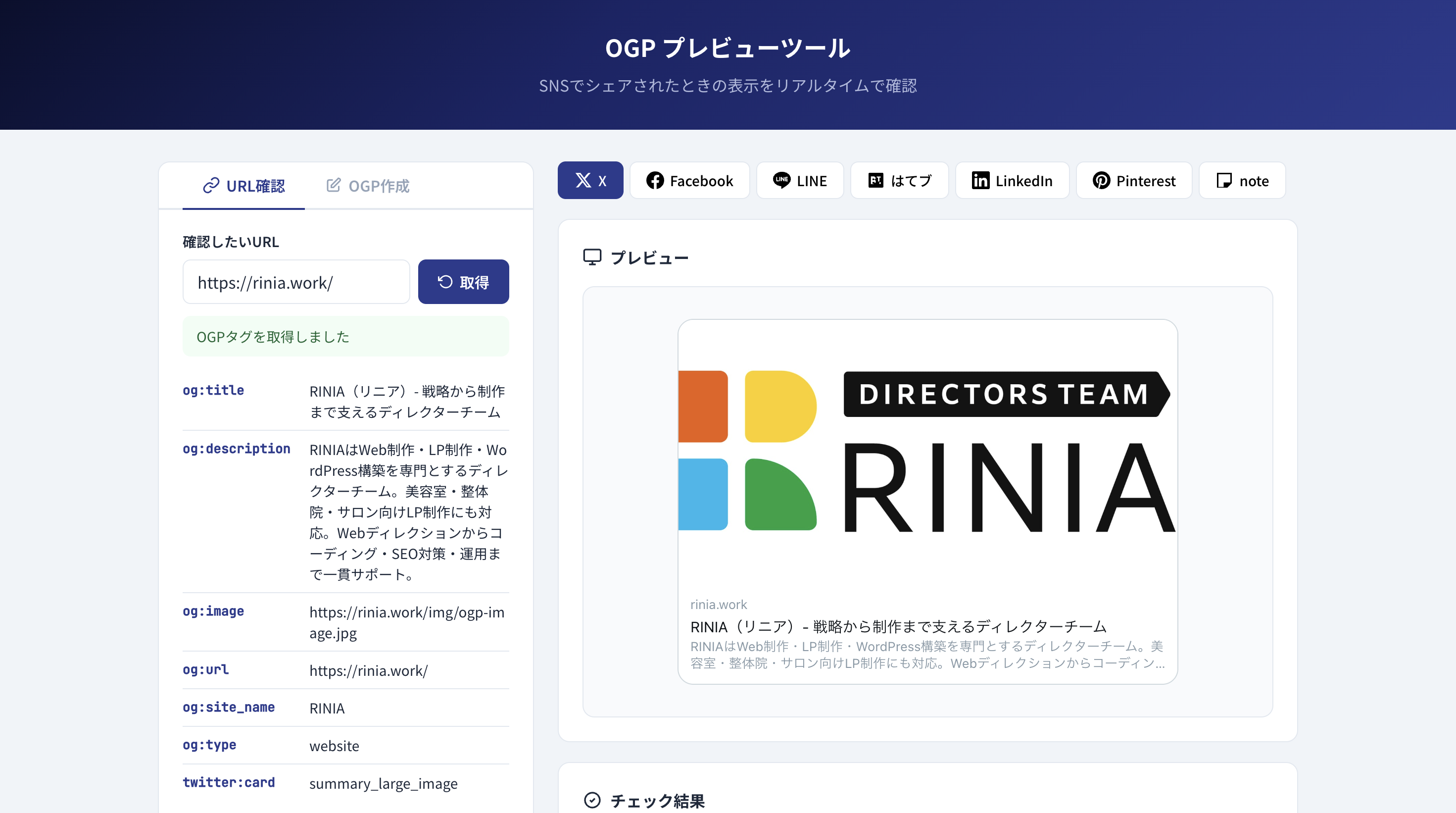Click the og:title label

point(213,390)
